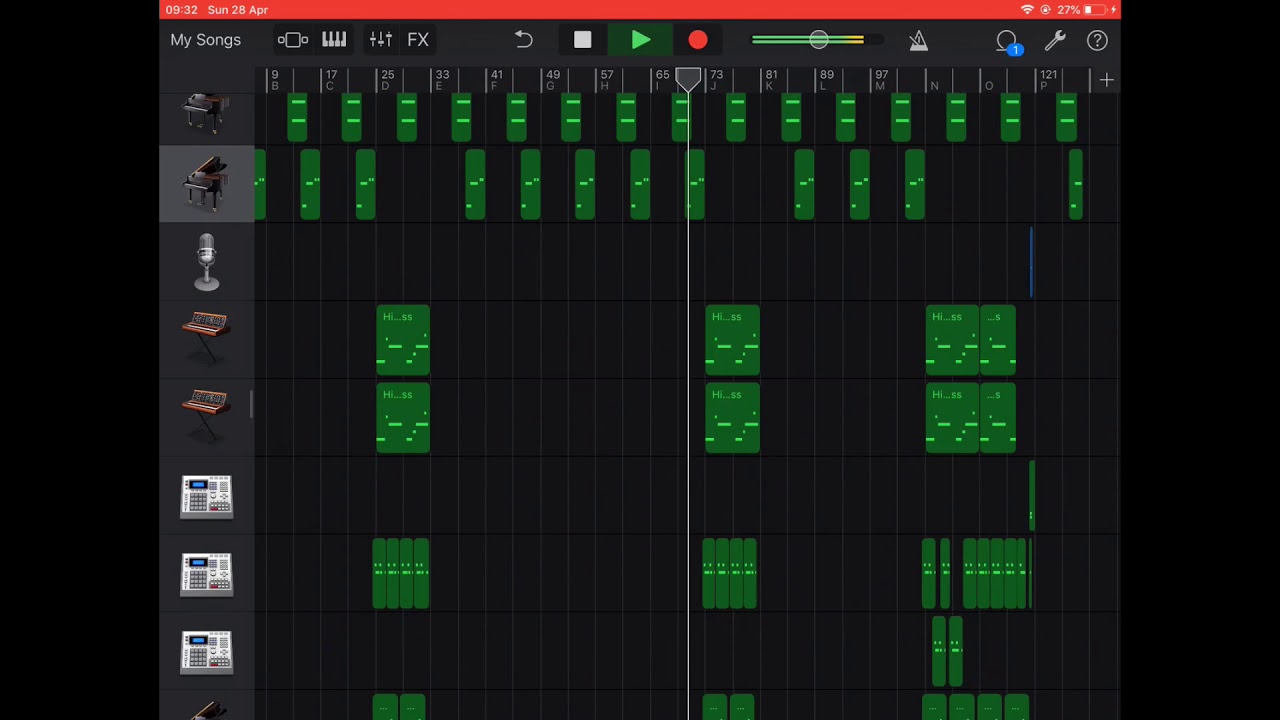
Task: Click the 09:32 clock in status bar
Action: pos(181,10)
